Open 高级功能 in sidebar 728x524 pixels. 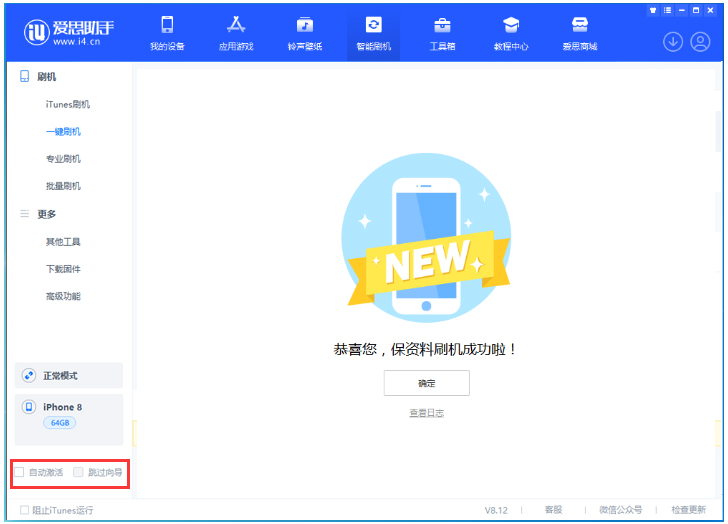[x=63, y=296]
